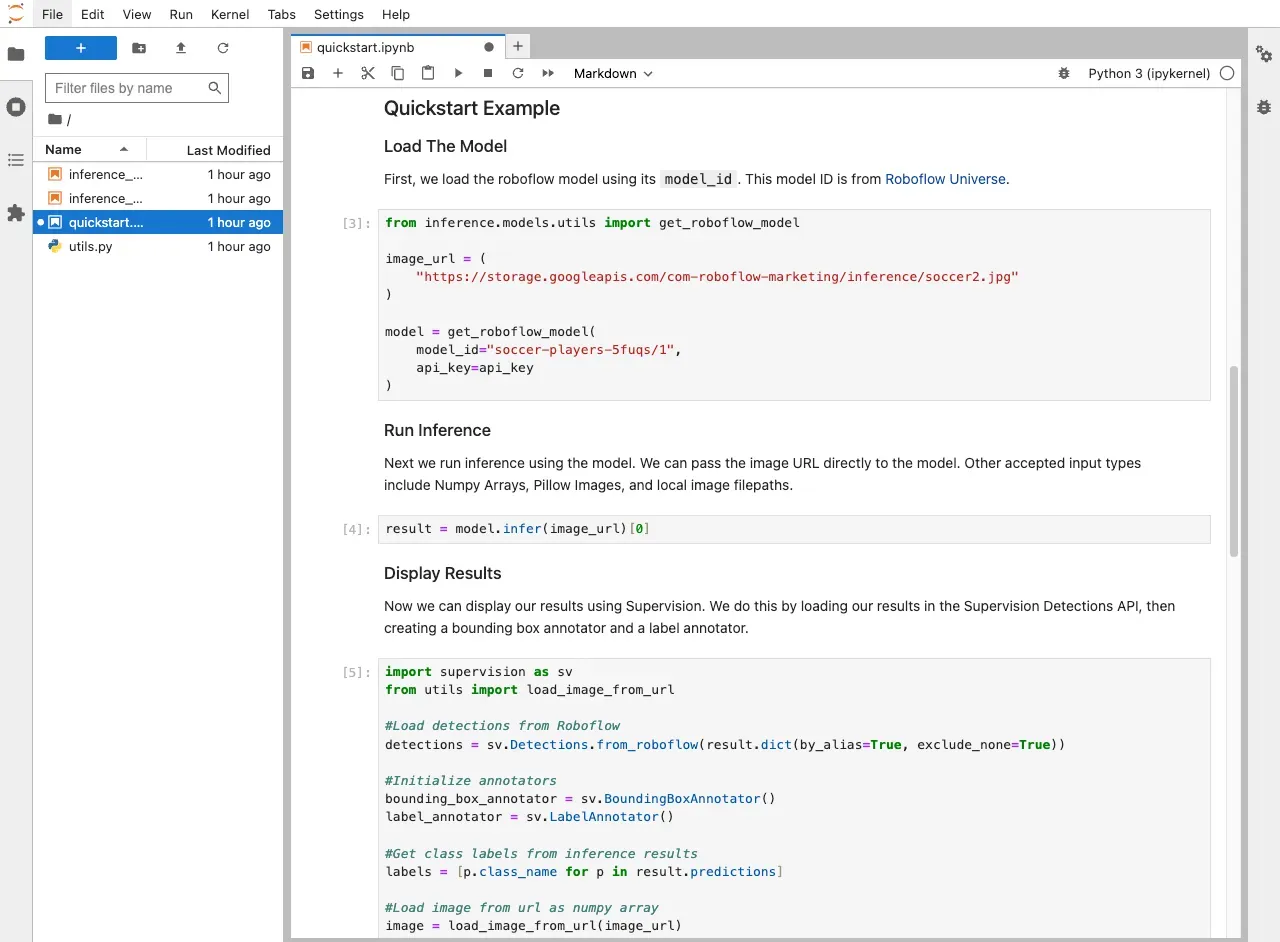Viewport: 1280px width, 942px height.
Task: Save the notebook with the disk icon
Action: coord(308,73)
